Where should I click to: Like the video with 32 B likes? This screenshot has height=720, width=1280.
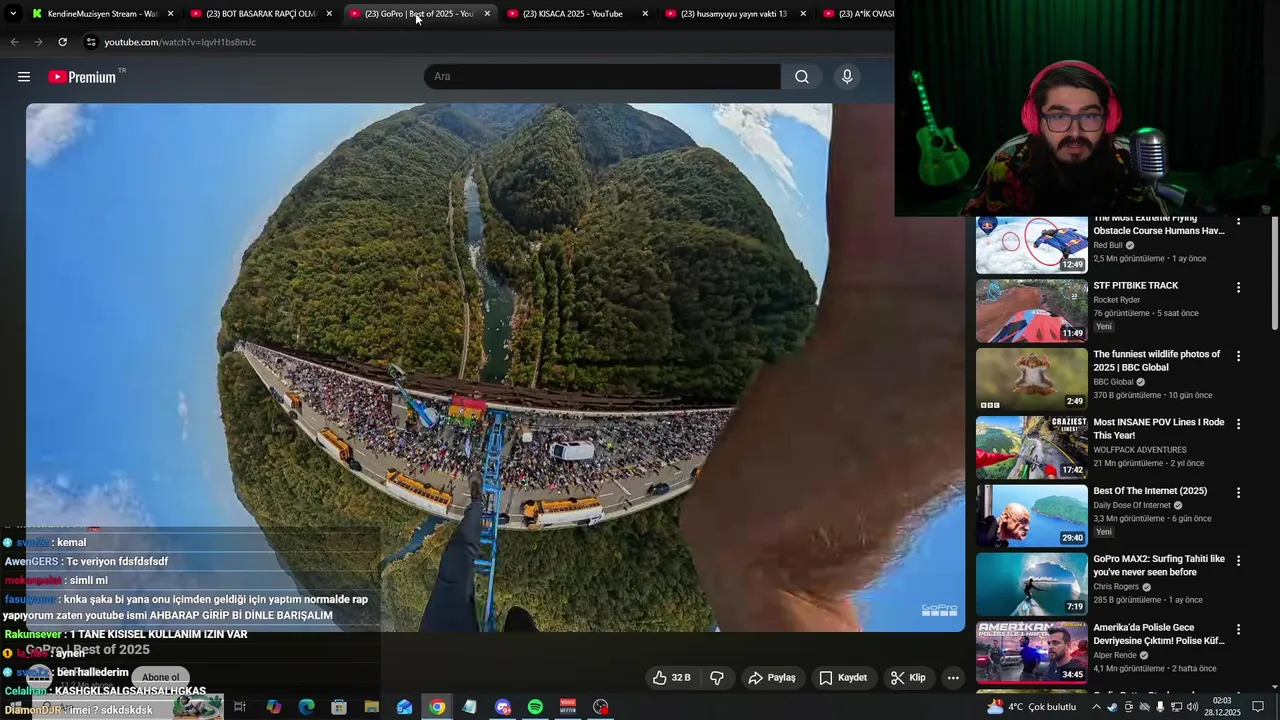point(672,678)
